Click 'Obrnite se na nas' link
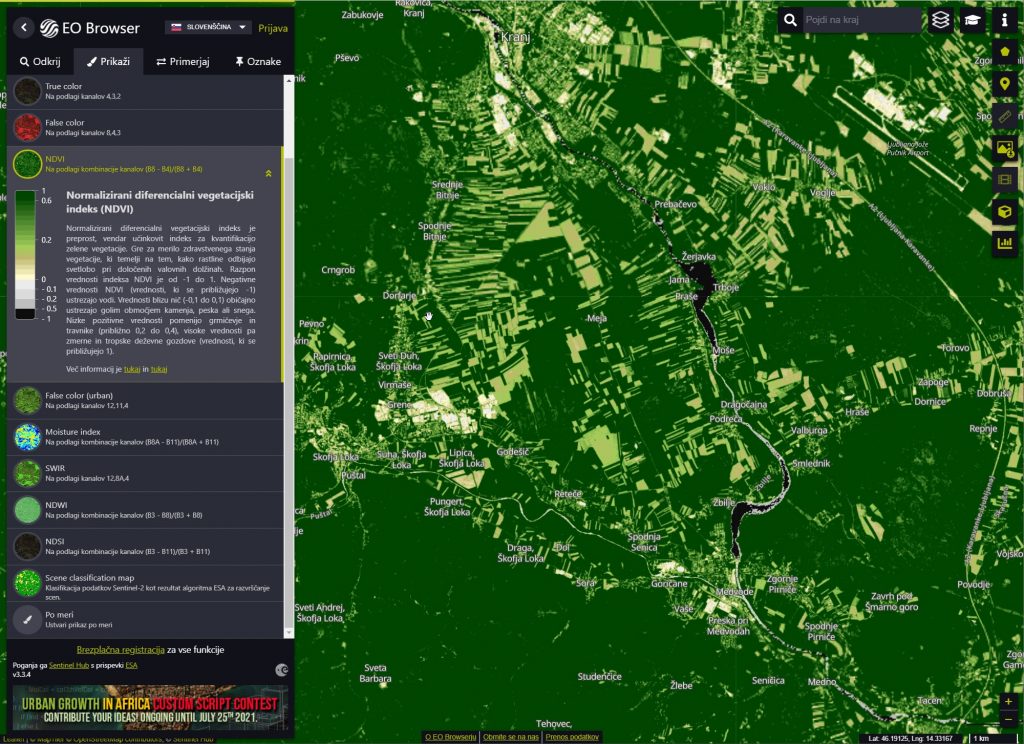Image resolution: width=1024 pixels, height=744 pixels. pos(511,737)
